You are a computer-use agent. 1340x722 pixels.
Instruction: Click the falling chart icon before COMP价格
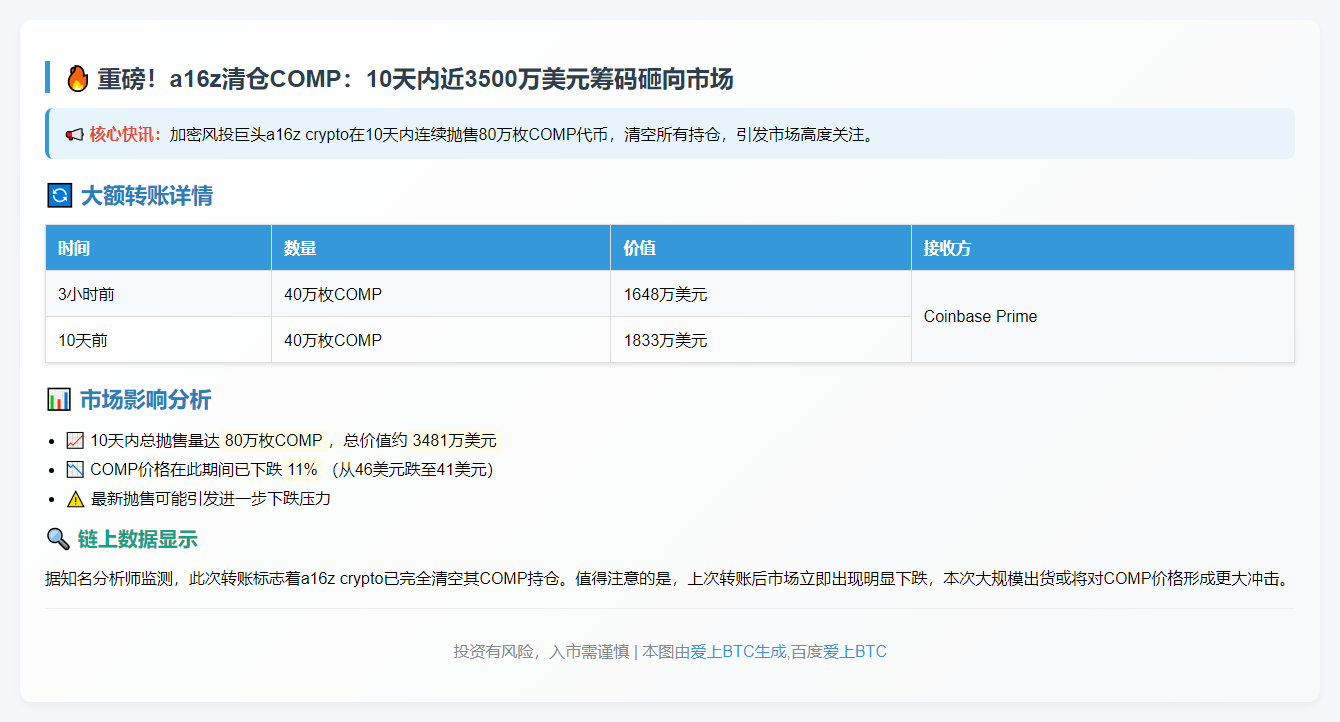pos(75,469)
